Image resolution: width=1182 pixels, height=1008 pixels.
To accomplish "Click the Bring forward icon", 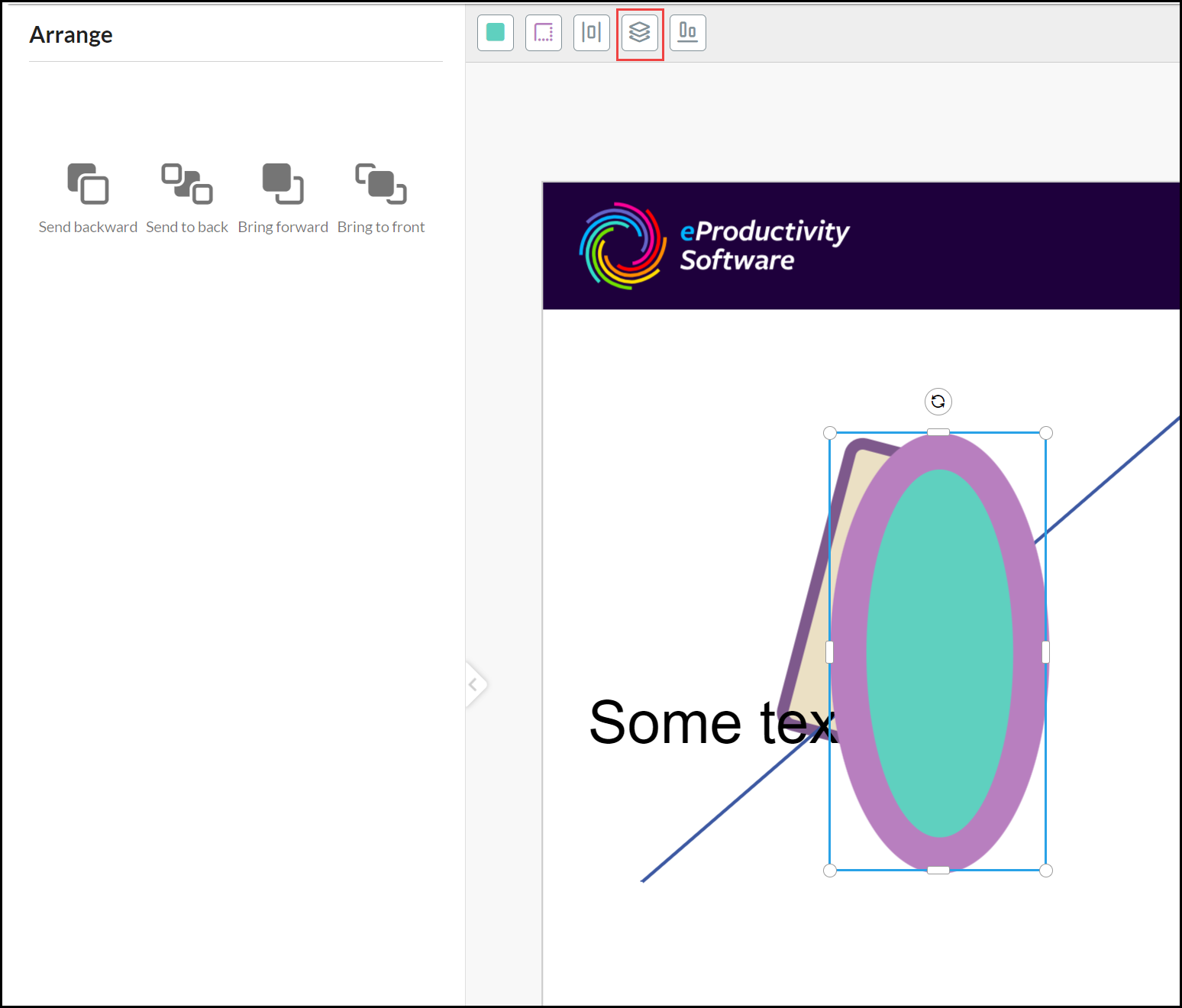I will click(283, 184).
